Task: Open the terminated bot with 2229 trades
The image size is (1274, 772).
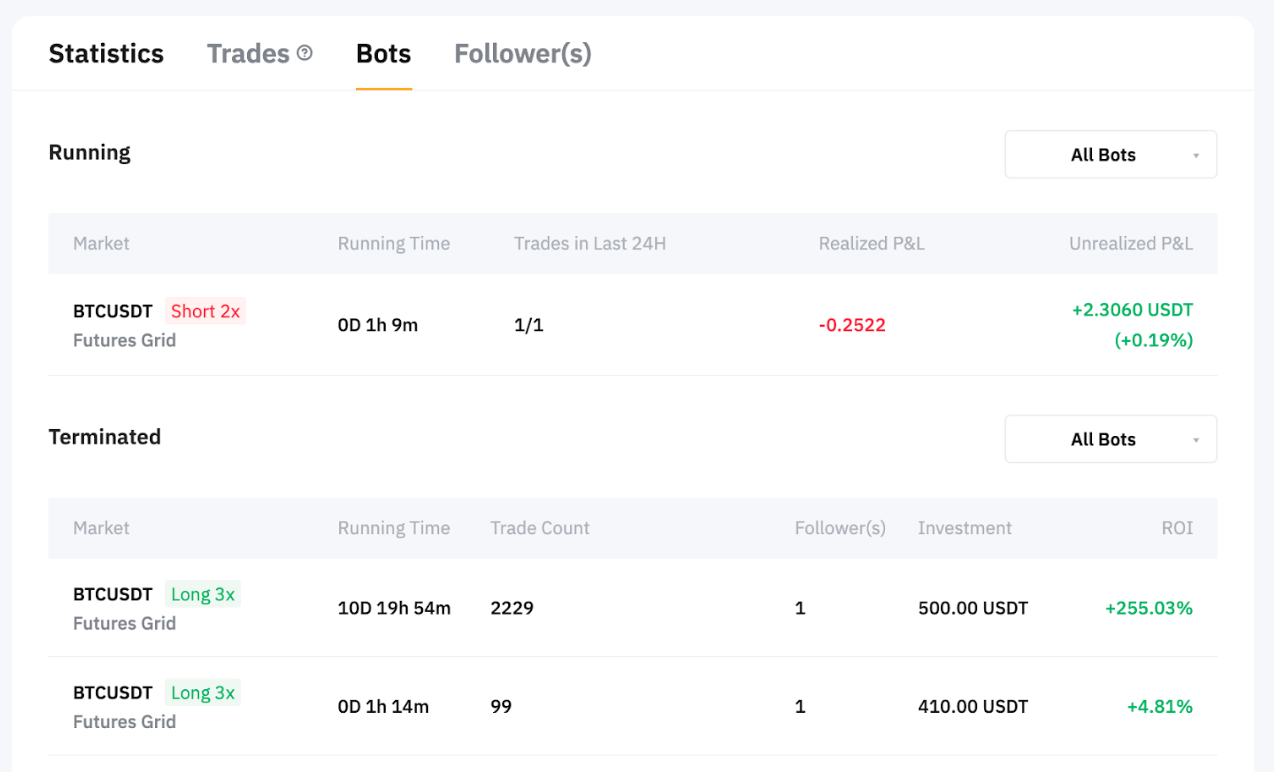Action: click(113, 594)
